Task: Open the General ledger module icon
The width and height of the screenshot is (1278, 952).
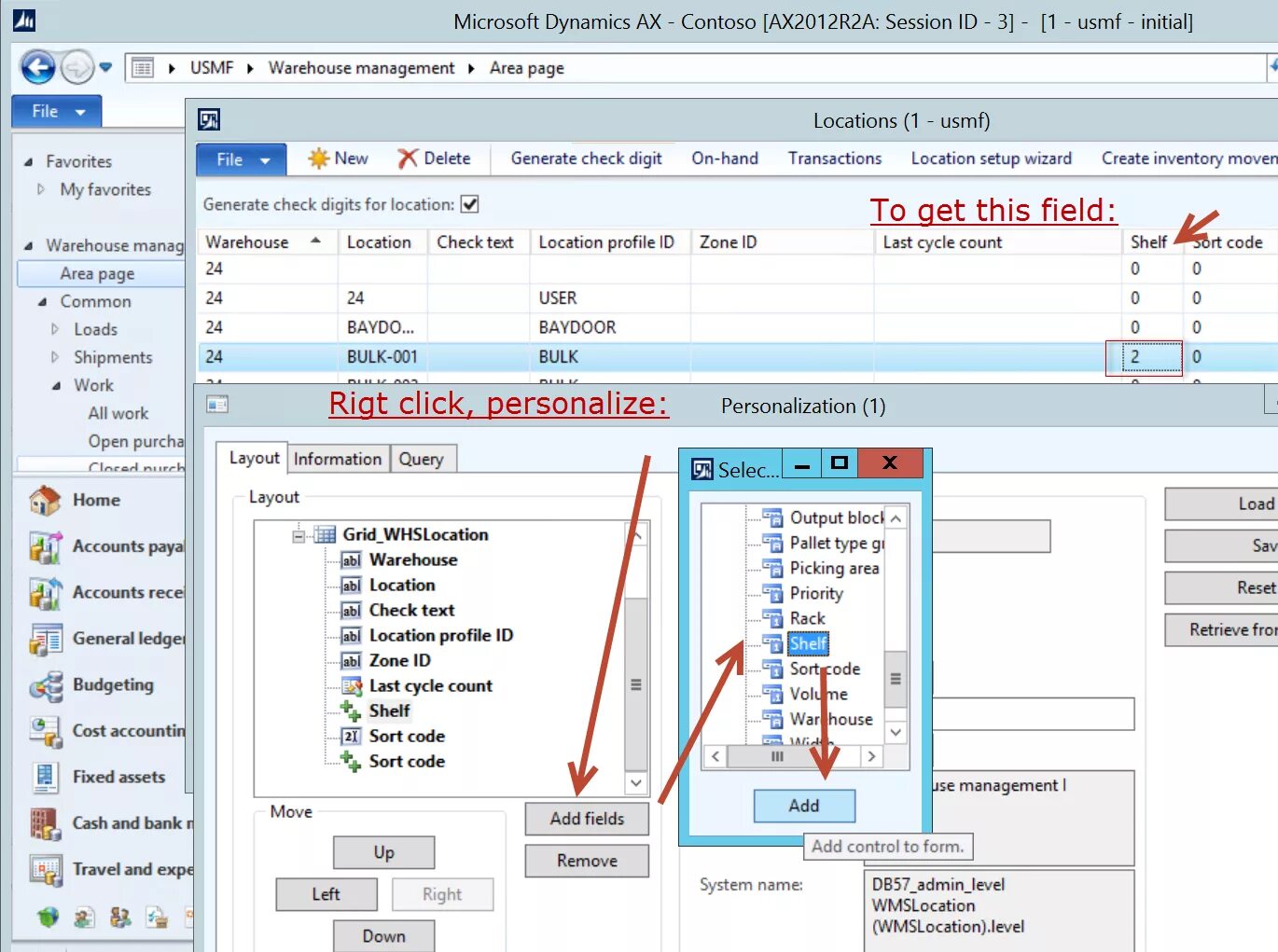Action: (x=45, y=639)
